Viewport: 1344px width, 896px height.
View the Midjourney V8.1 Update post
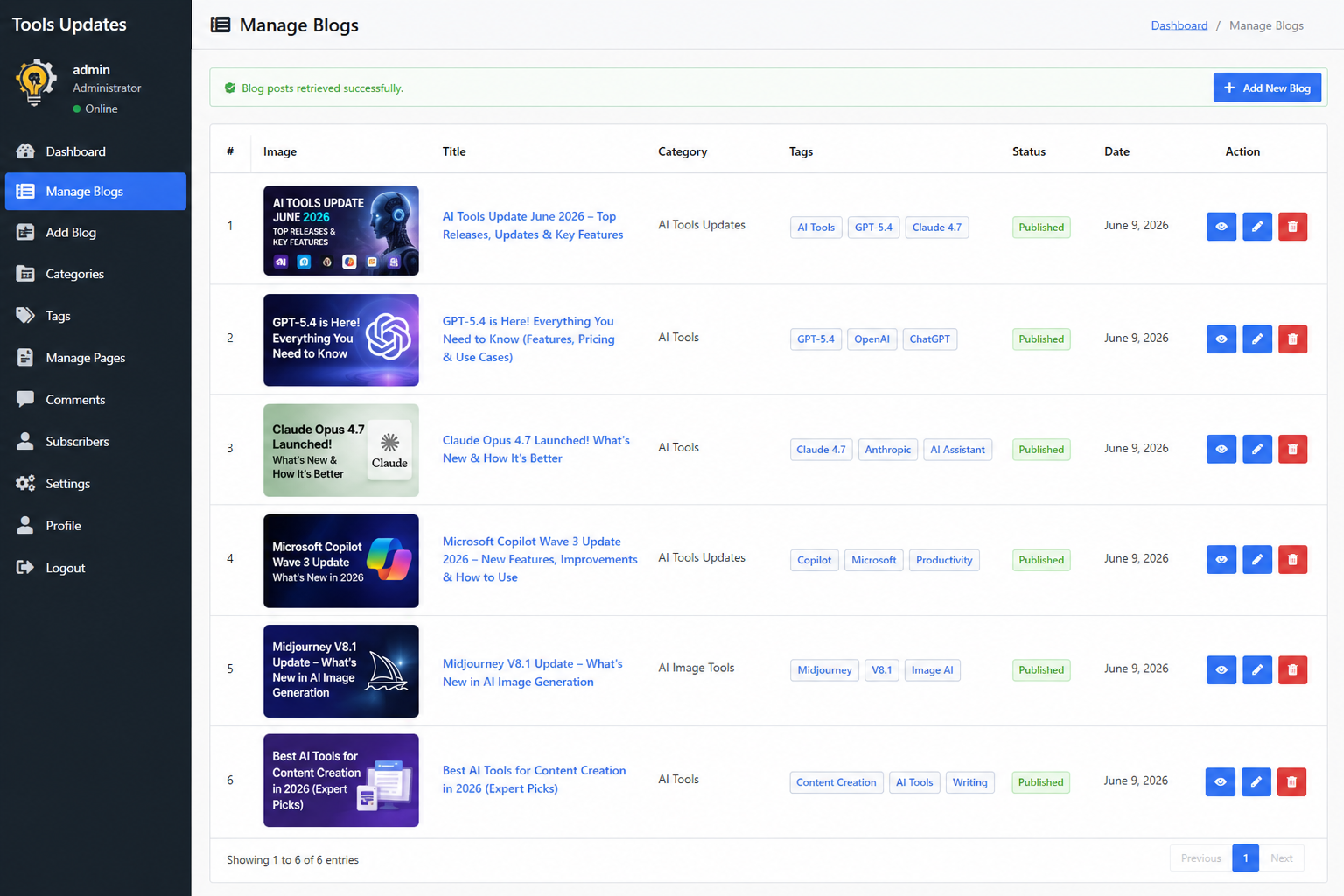click(1221, 669)
